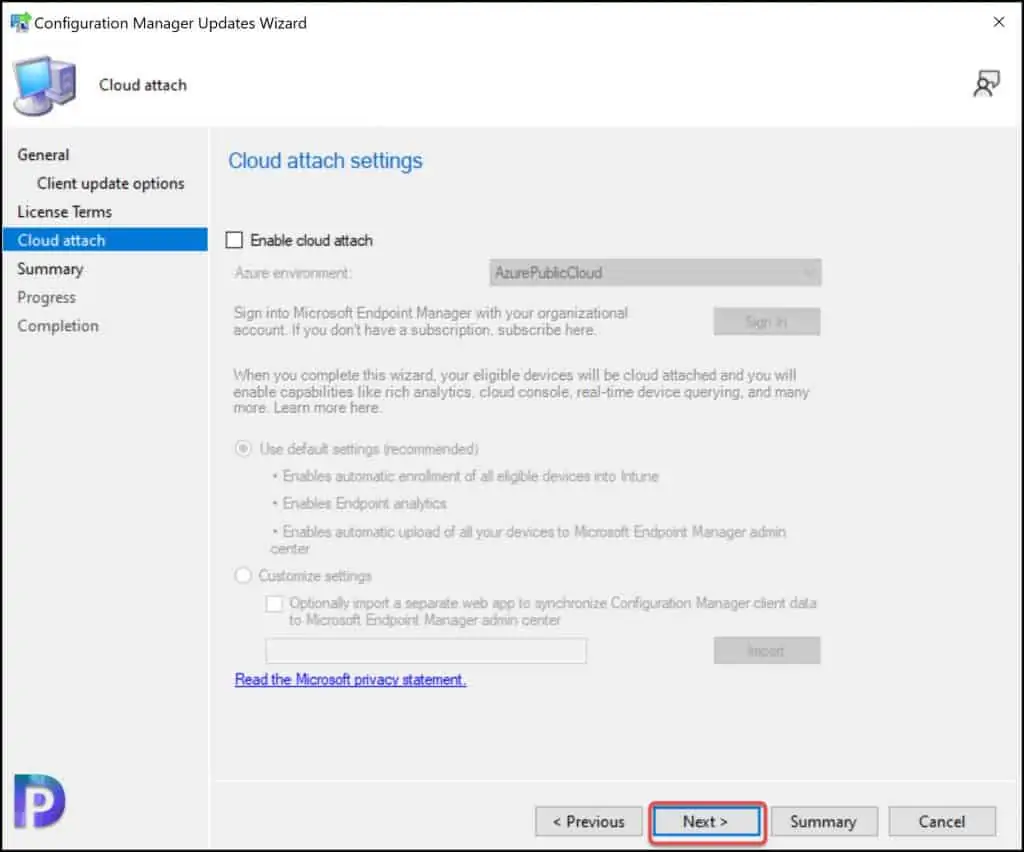
Task: Click the Configuration Manager title bar icon
Action: pos(20,22)
